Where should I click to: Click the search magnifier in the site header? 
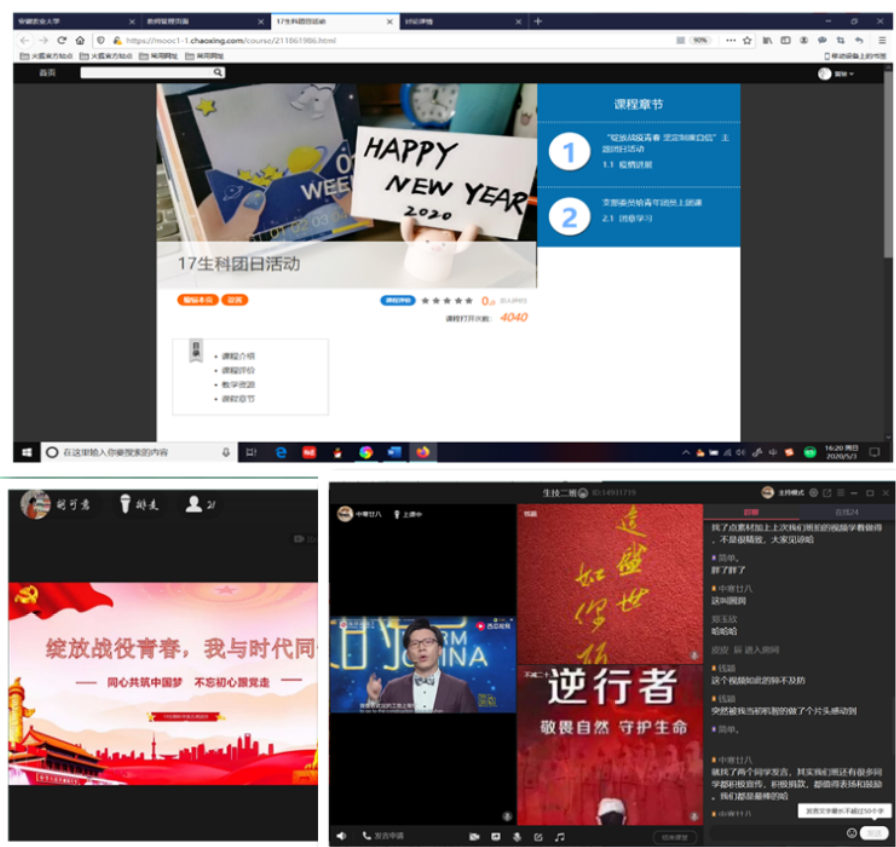click(x=218, y=73)
